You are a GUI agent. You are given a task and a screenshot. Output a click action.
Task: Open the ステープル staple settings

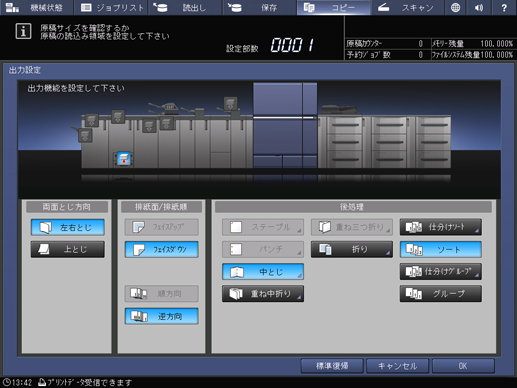(x=263, y=227)
